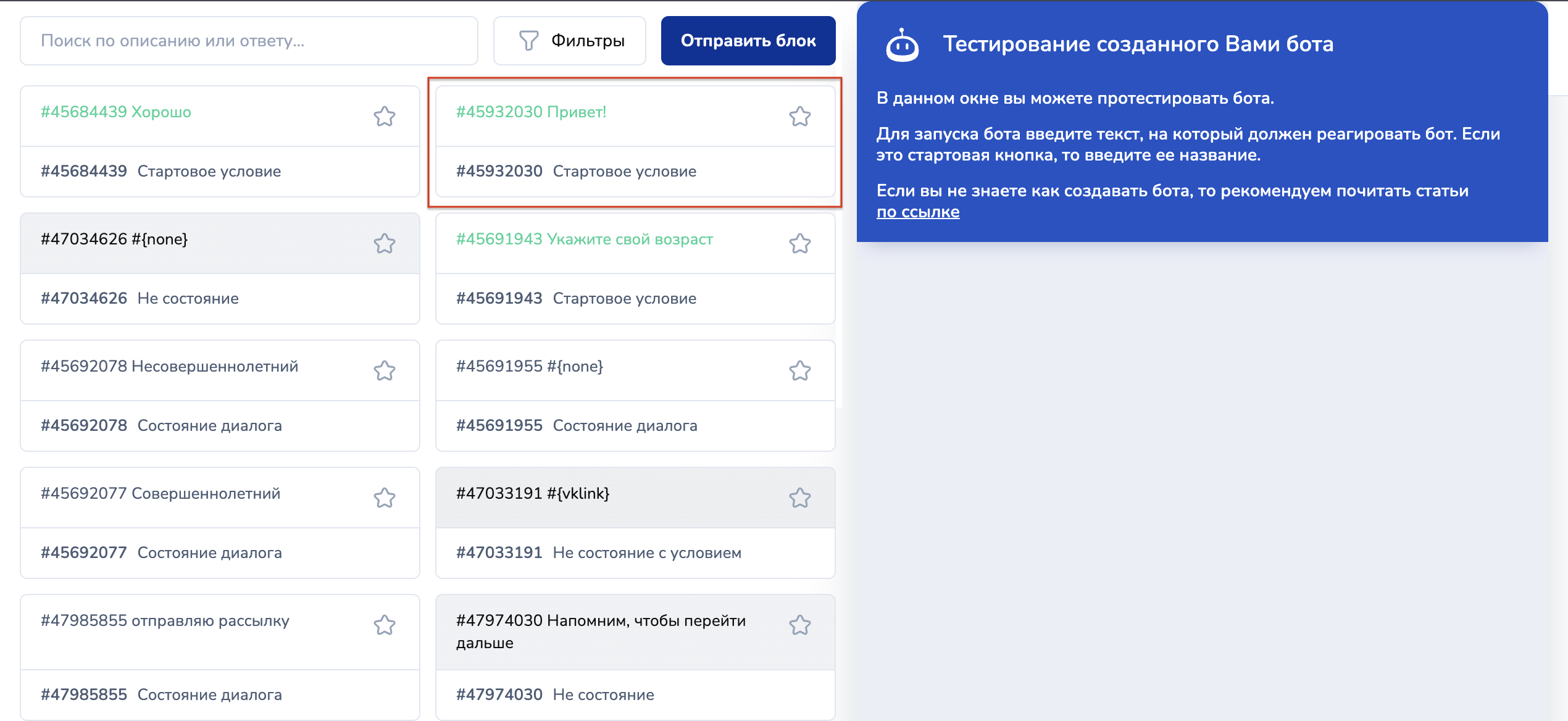The width and height of the screenshot is (1568, 721).
Task: Open #45691943 Укажите свой возраст block
Action: (584, 239)
